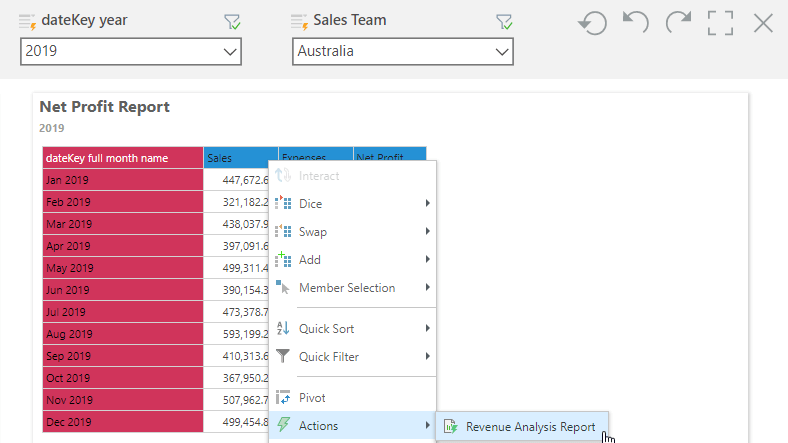The image size is (788, 443).
Task: Click the Nov 2019 Sales value cell
Action: 236,400
